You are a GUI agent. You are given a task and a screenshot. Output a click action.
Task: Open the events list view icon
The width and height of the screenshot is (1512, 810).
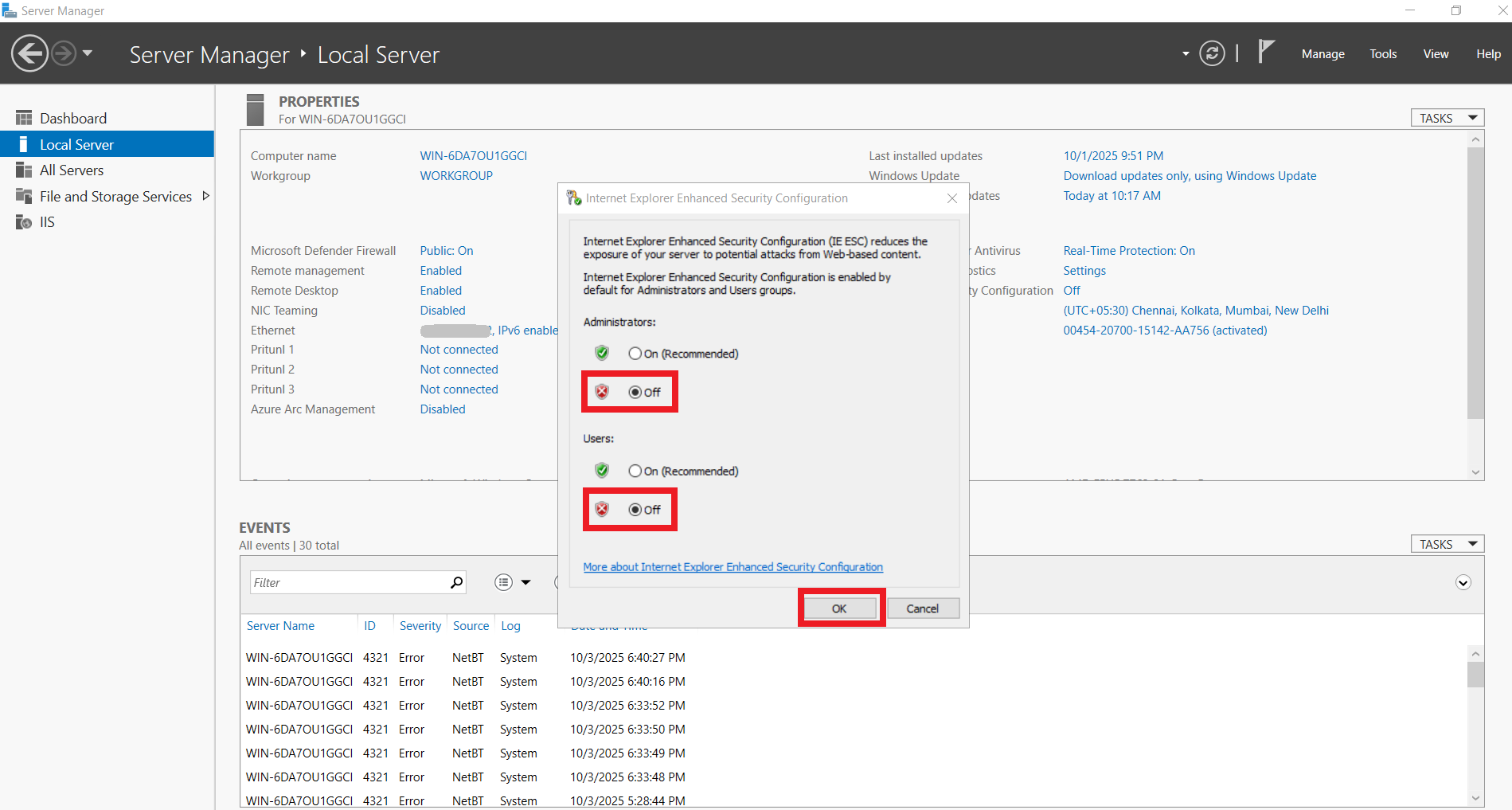(503, 582)
